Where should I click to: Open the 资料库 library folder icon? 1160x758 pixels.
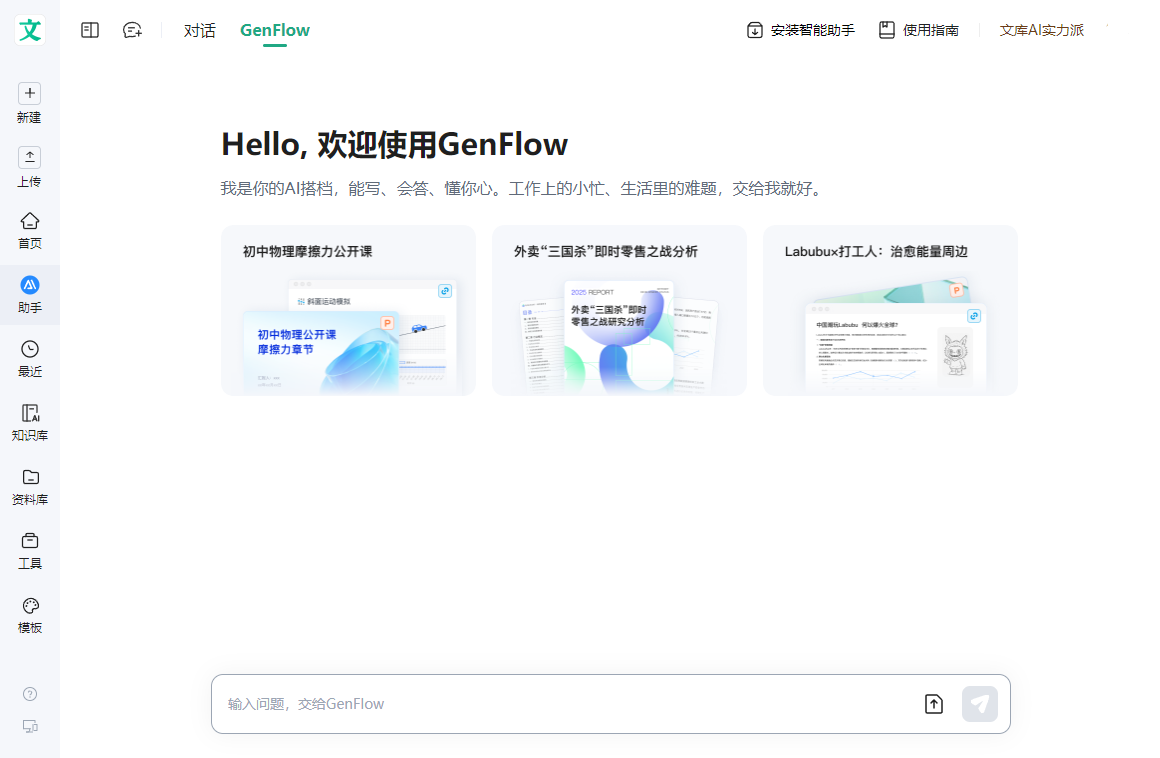(29, 478)
